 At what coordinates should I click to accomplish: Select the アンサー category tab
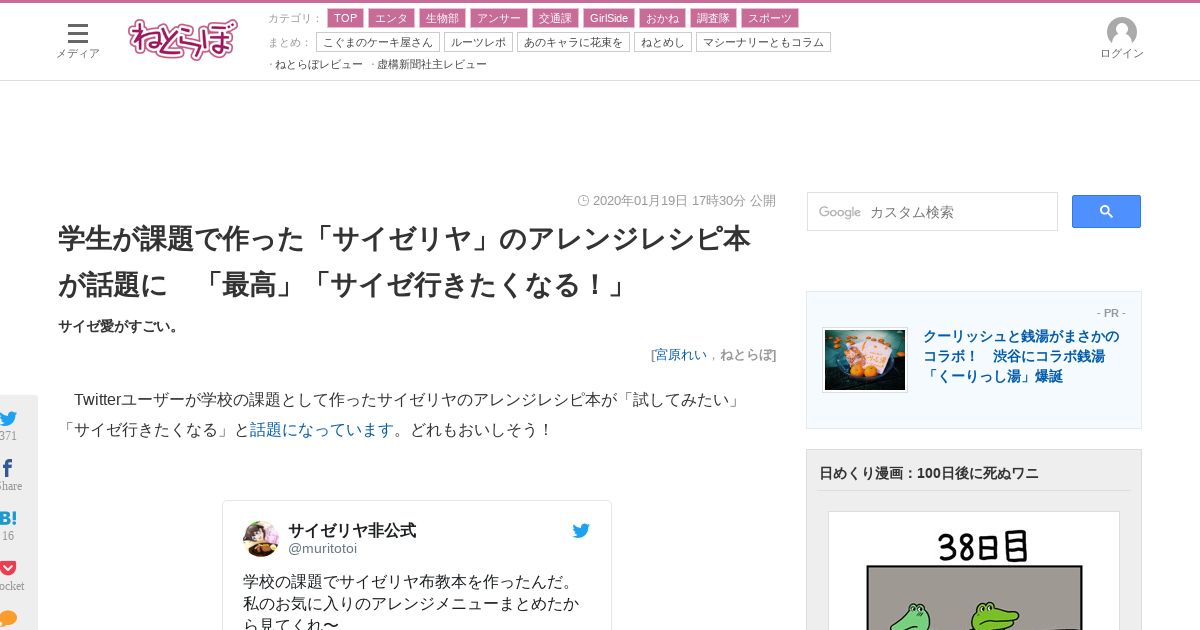point(498,18)
